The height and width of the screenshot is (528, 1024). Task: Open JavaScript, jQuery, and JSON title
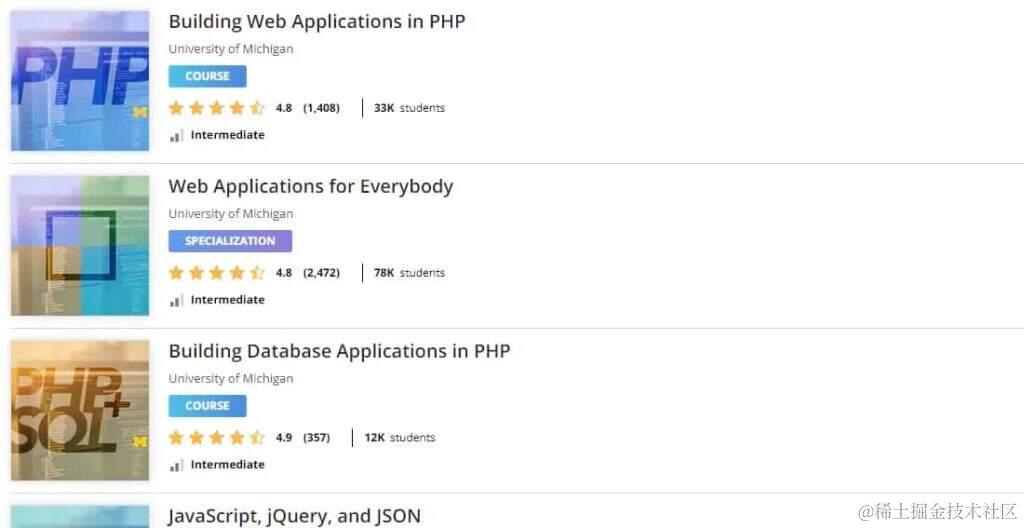295,516
